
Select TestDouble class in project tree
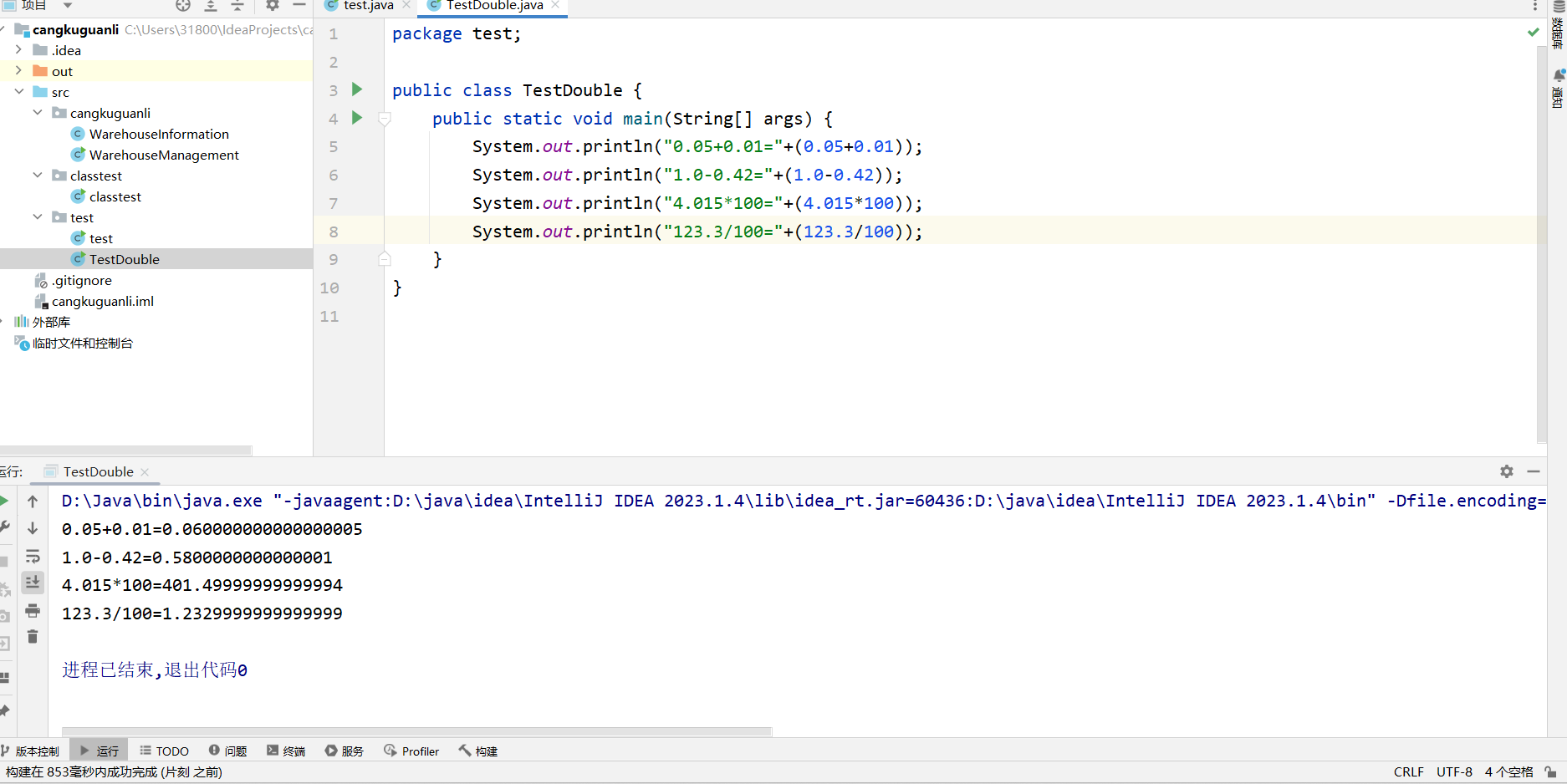(124, 259)
